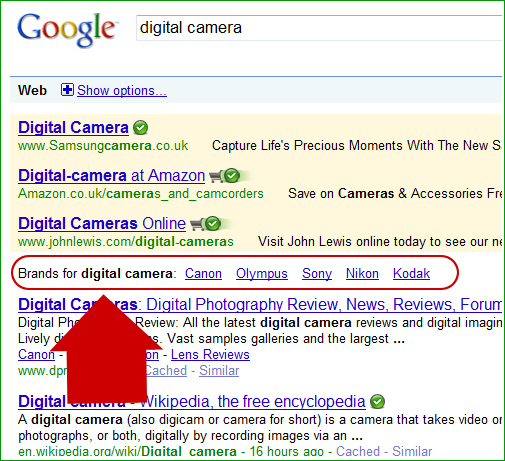The image size is (505, 461).
Task: Open the Show options link
Action: (x=122, y=91)
